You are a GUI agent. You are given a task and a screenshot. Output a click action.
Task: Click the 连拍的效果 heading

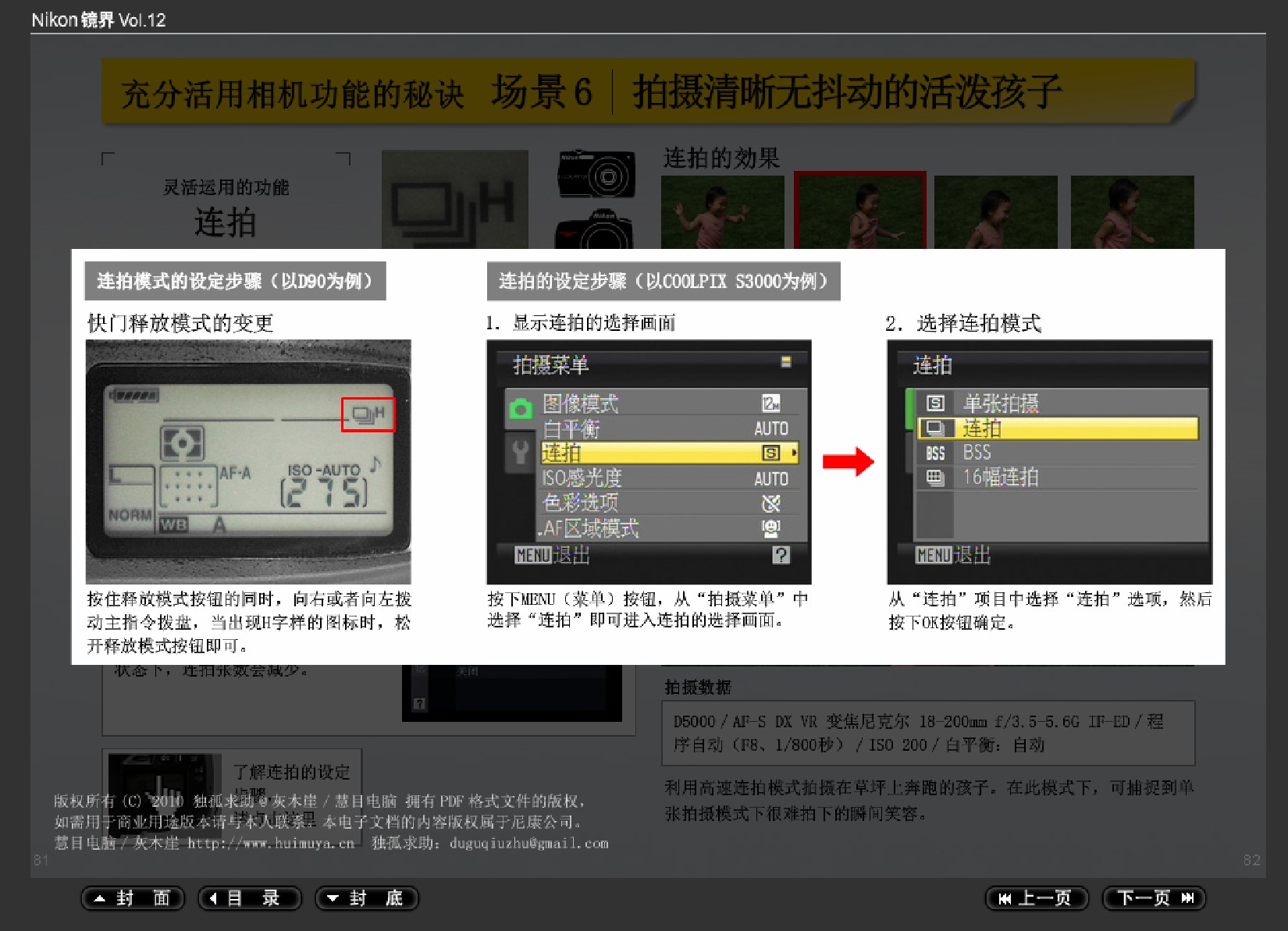click(721, 158)
